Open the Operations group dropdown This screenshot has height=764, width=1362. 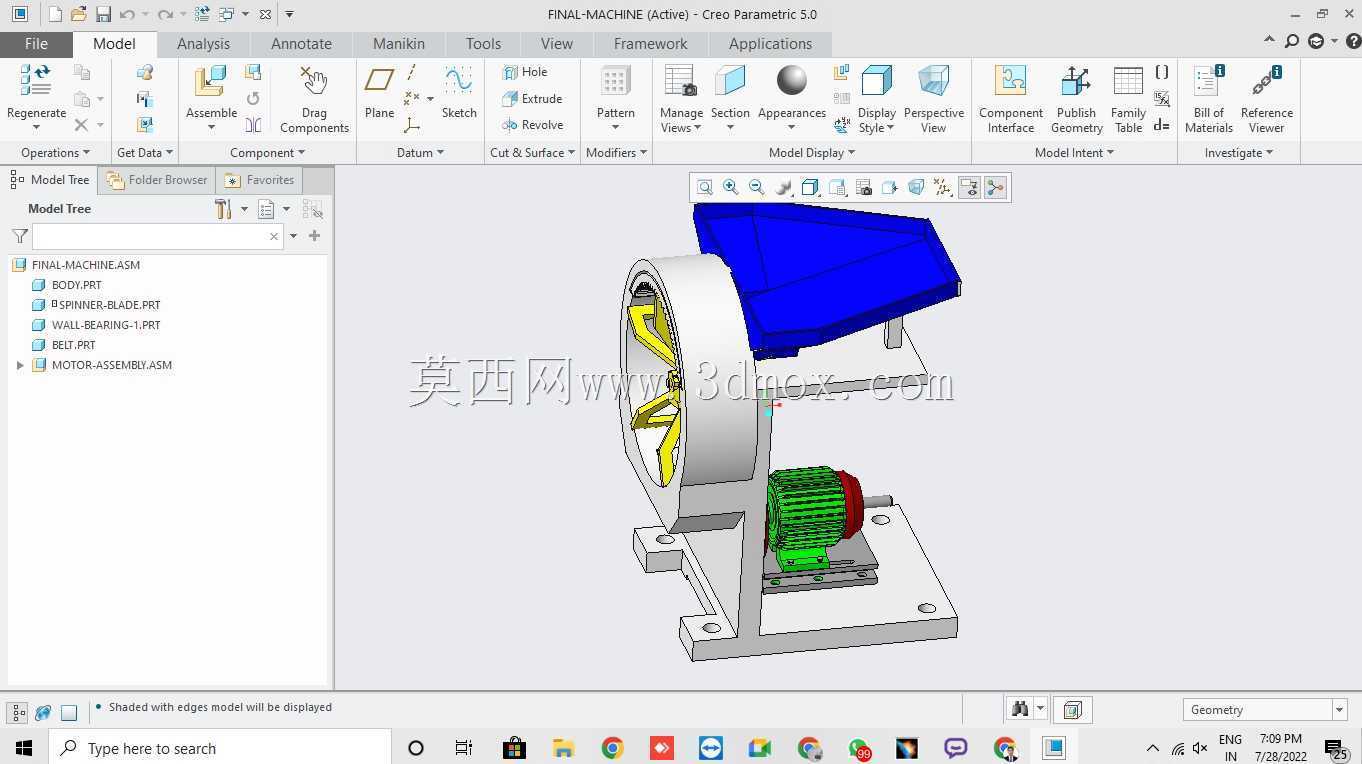[x=55, y=153]
